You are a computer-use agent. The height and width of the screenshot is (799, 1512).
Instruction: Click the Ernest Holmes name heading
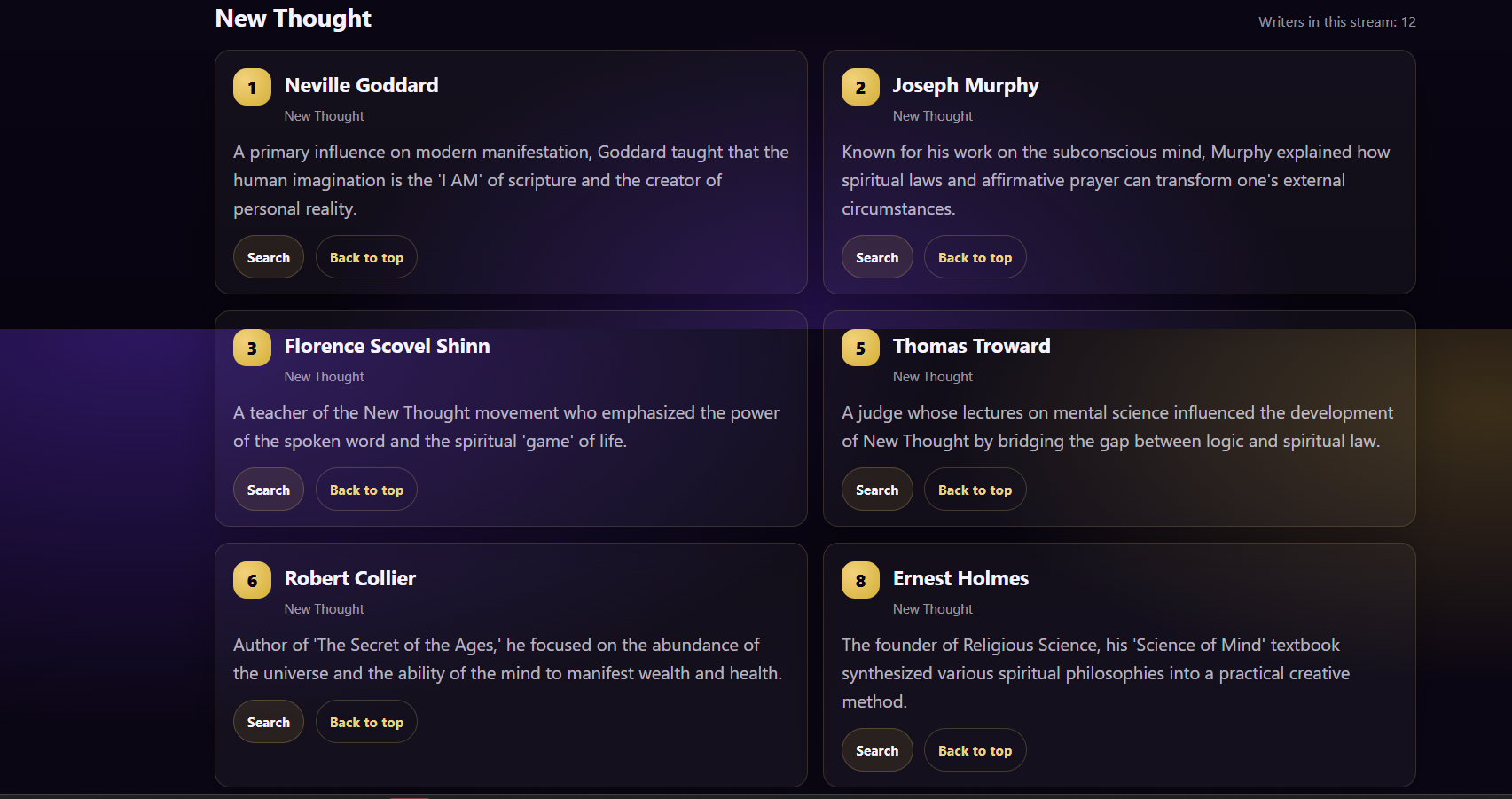[960, 578]
